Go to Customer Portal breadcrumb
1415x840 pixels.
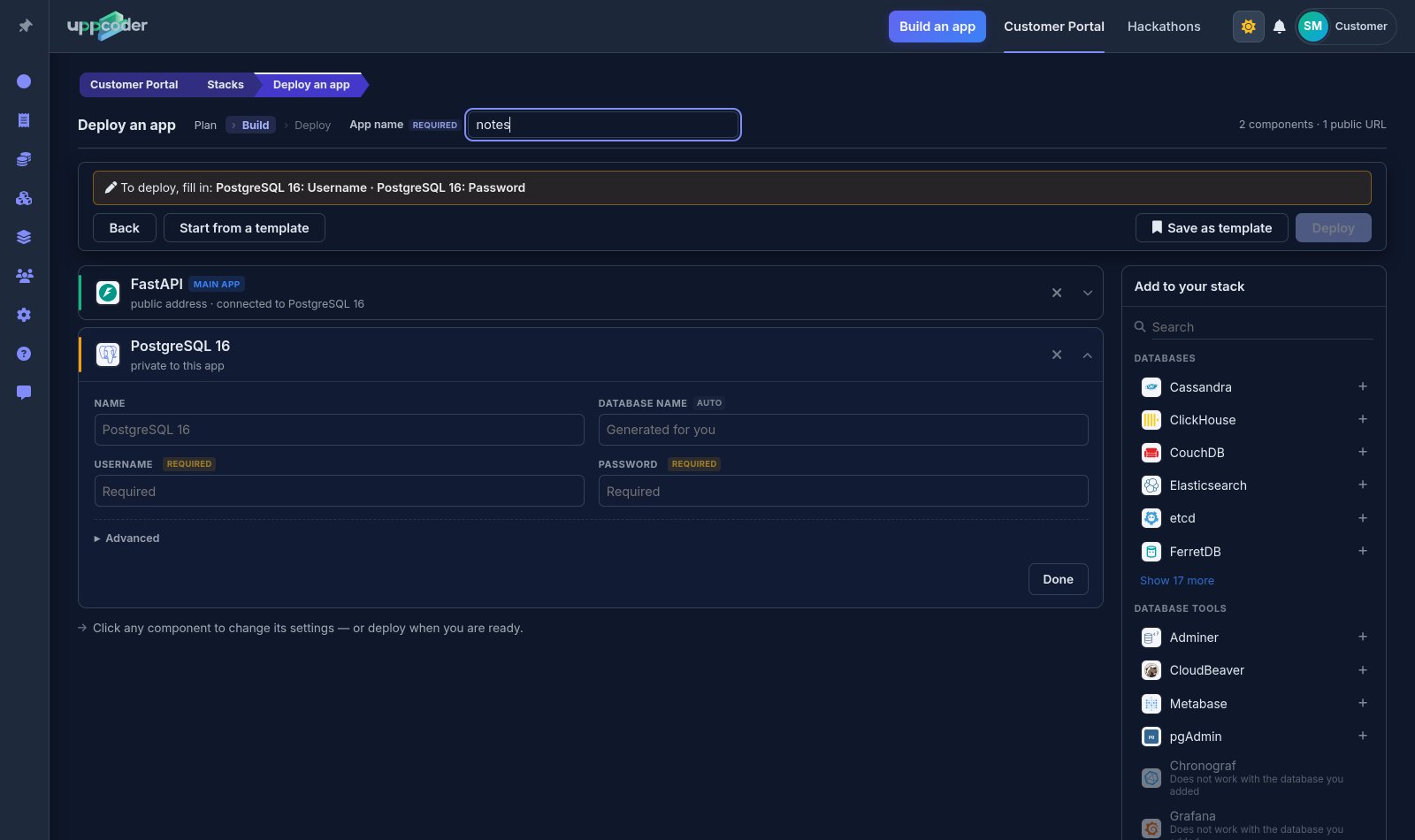tap(134, 85)
